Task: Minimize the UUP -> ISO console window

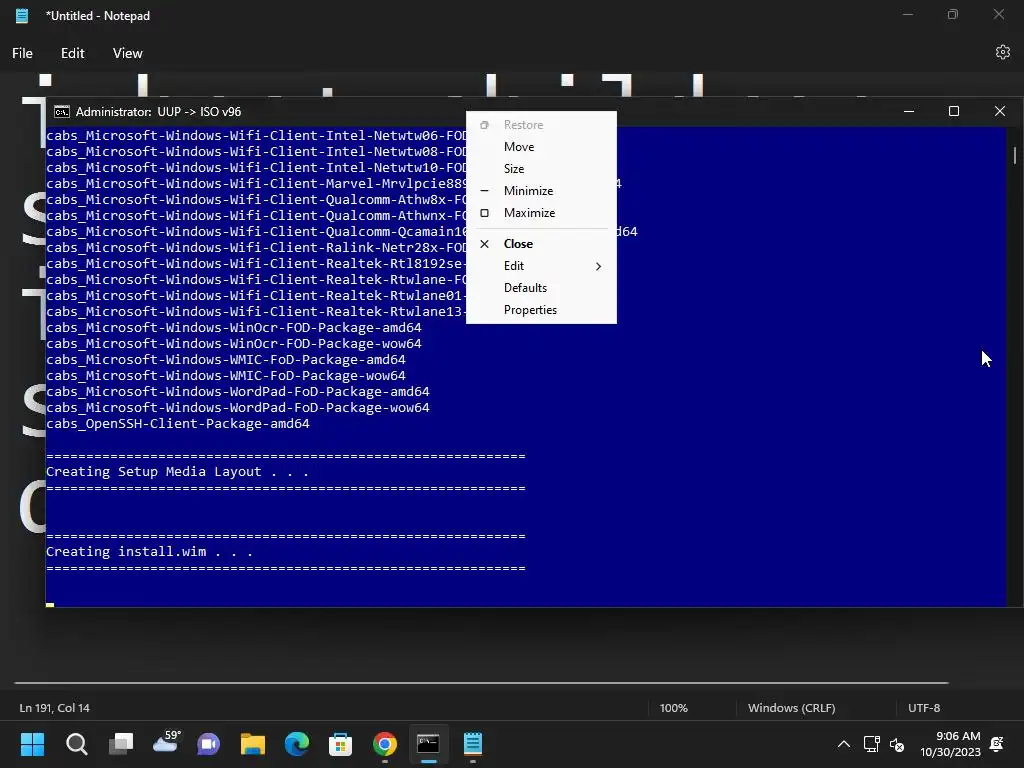Action: pos(908,111)
